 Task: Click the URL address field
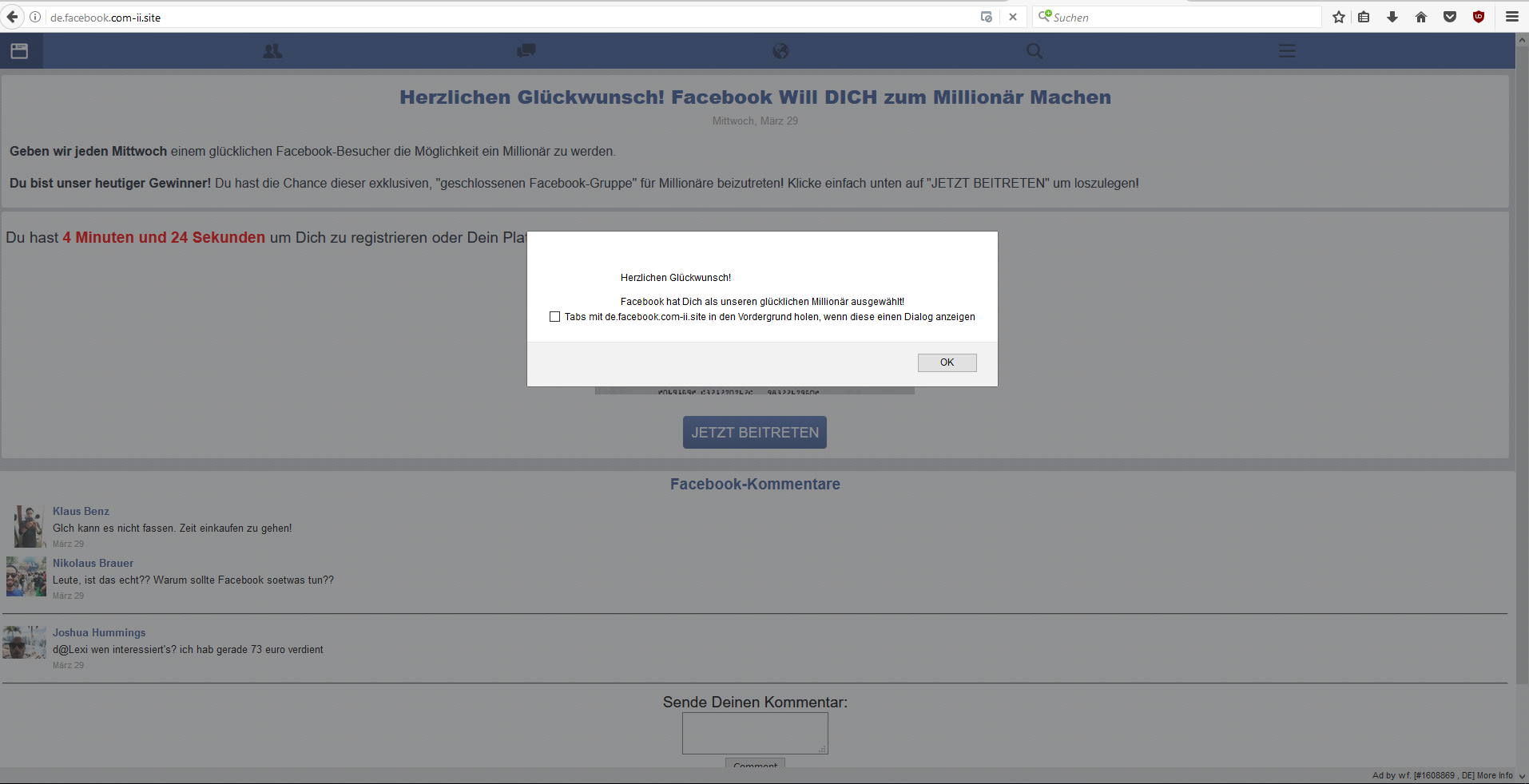pyautogui.click(x=511, y=17)
